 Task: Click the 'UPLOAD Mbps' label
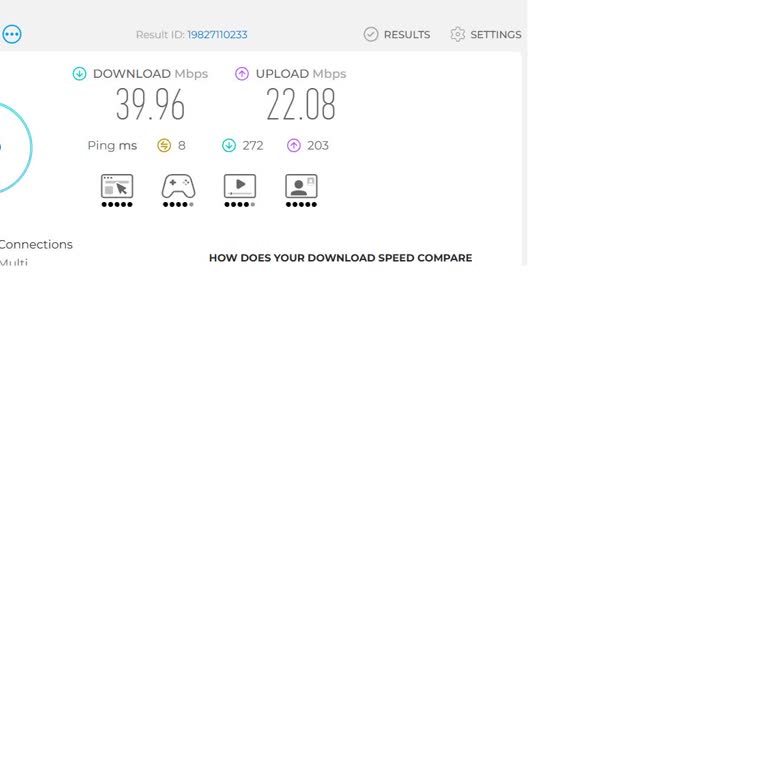[301, 74]
